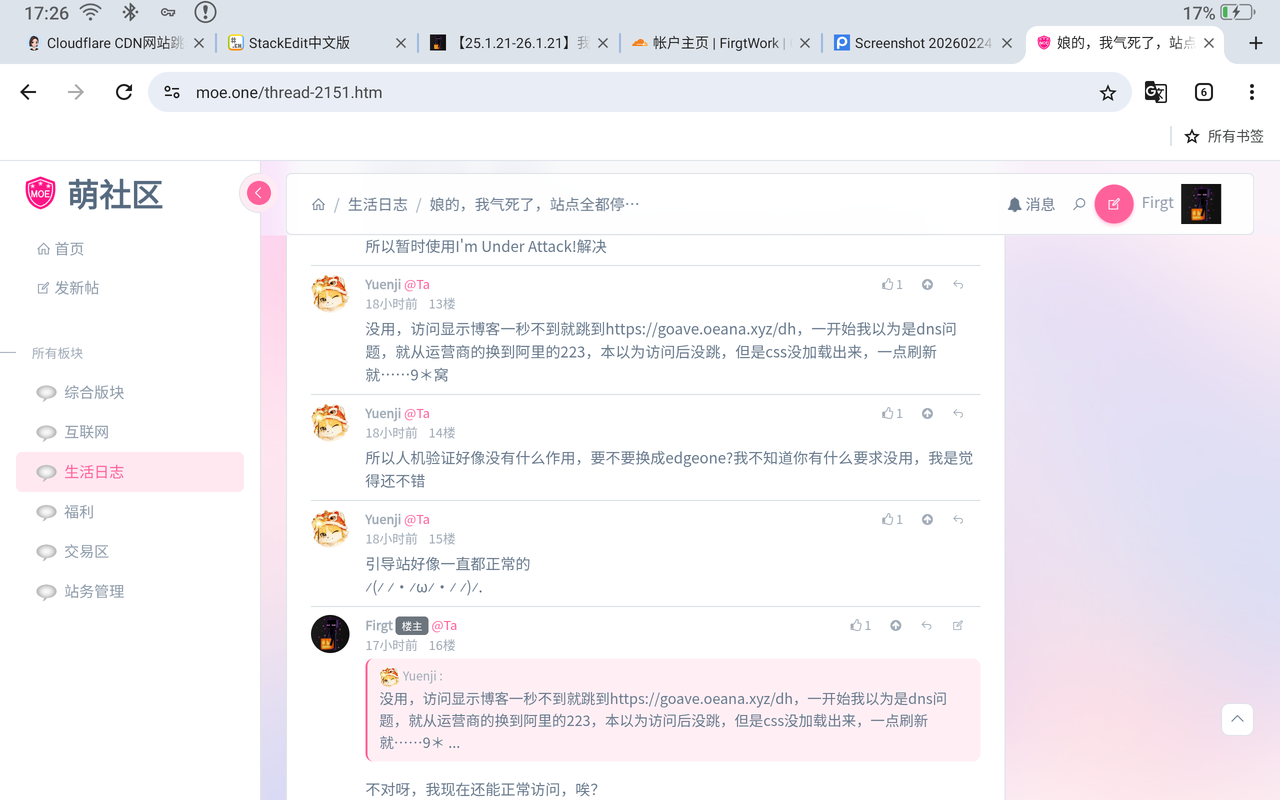The height and width of the screenshot is (800, 1280).
Task: Click the Firgt author name on 16楼
Action: coord(379,626)
